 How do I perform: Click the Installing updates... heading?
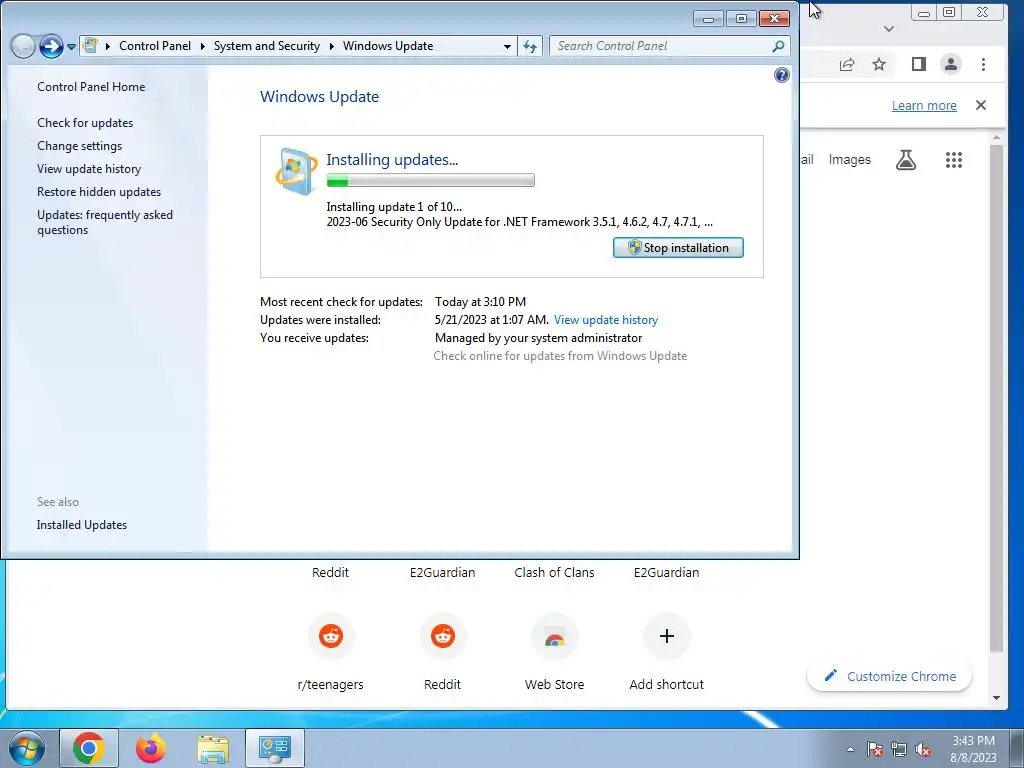click(x=392, y=159)
